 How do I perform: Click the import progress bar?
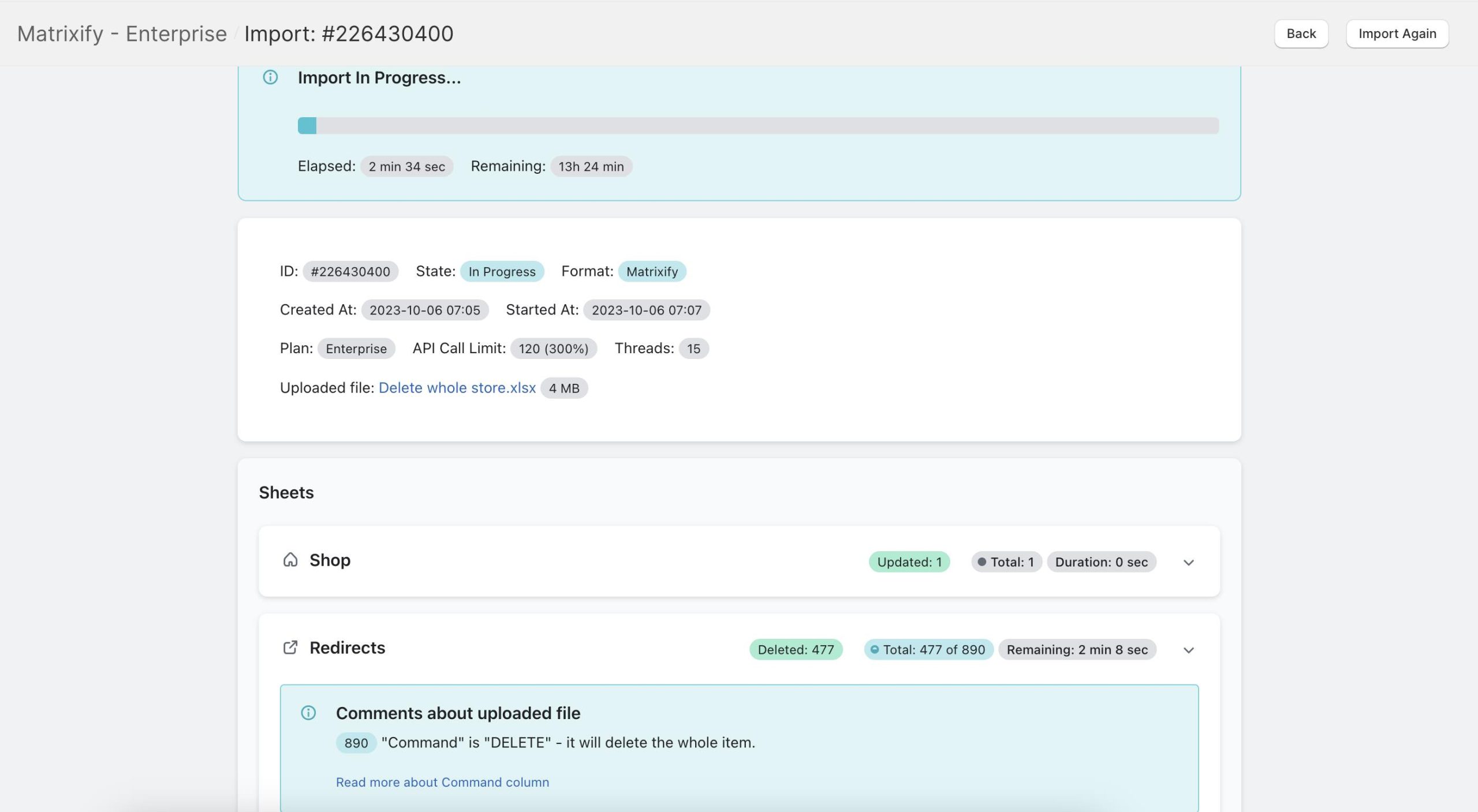click(757, 125)
